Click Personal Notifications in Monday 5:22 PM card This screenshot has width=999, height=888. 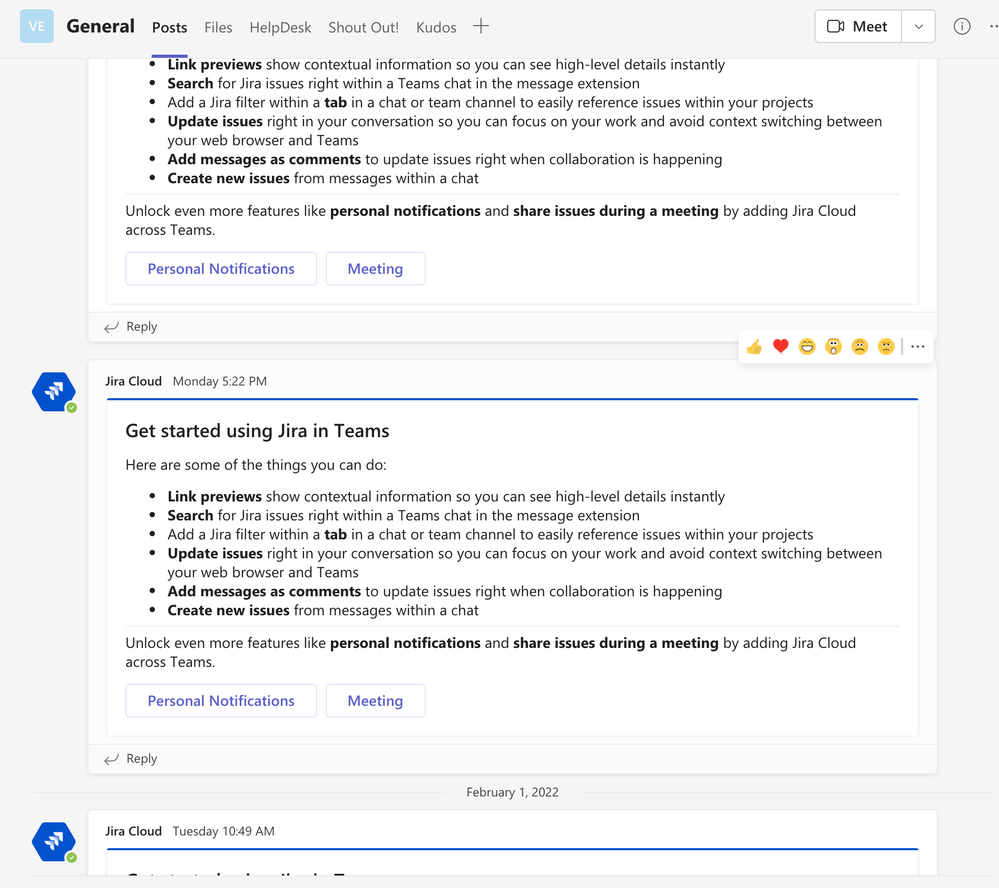(221, 701)
